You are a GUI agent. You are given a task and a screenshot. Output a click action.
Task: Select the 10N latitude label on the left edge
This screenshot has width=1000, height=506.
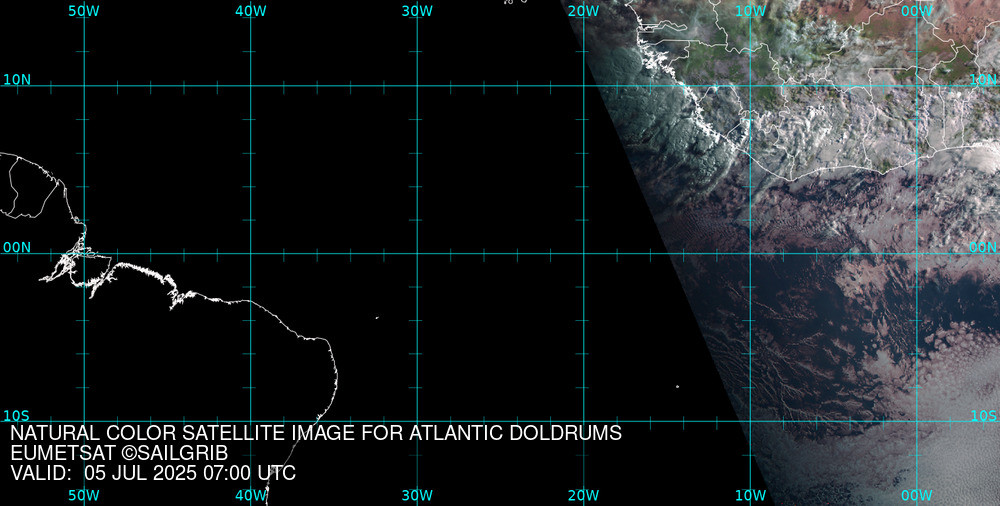pyautogui.click(x=17, y=80)
